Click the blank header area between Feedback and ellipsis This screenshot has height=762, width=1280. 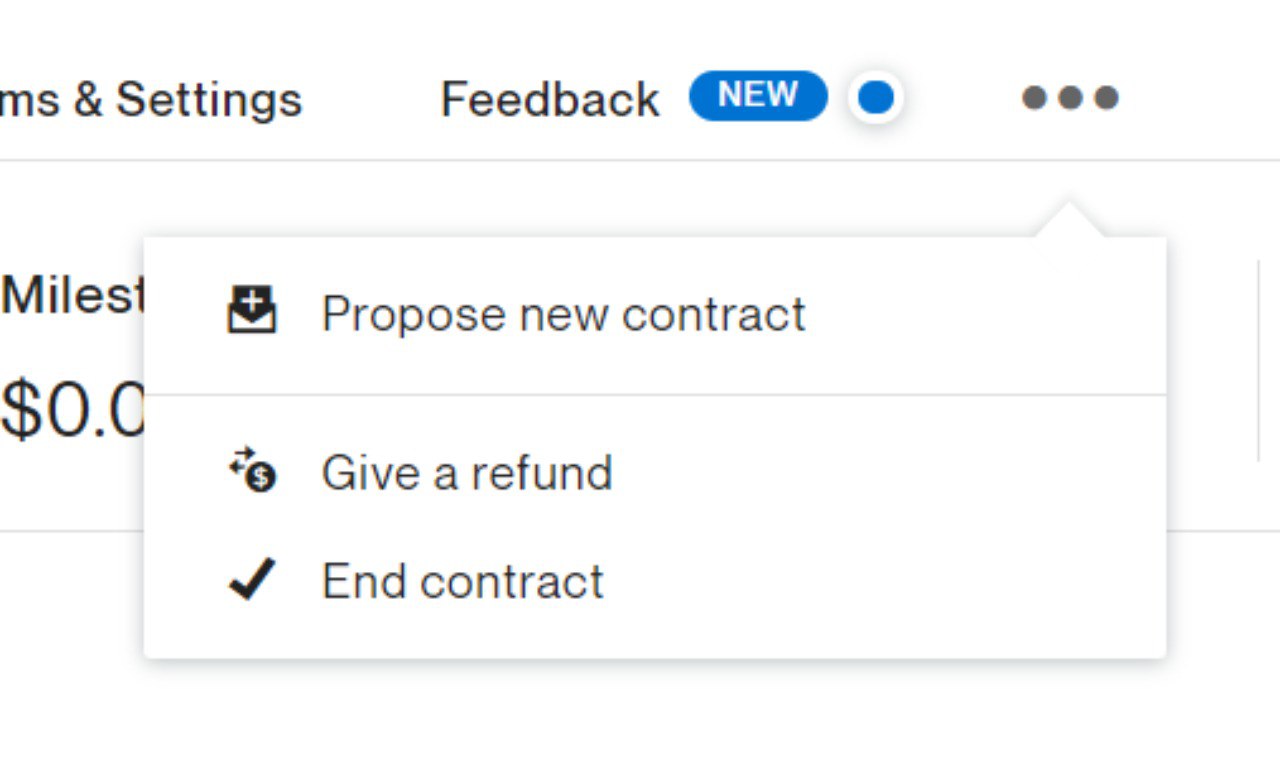click(x=962, y=98)
